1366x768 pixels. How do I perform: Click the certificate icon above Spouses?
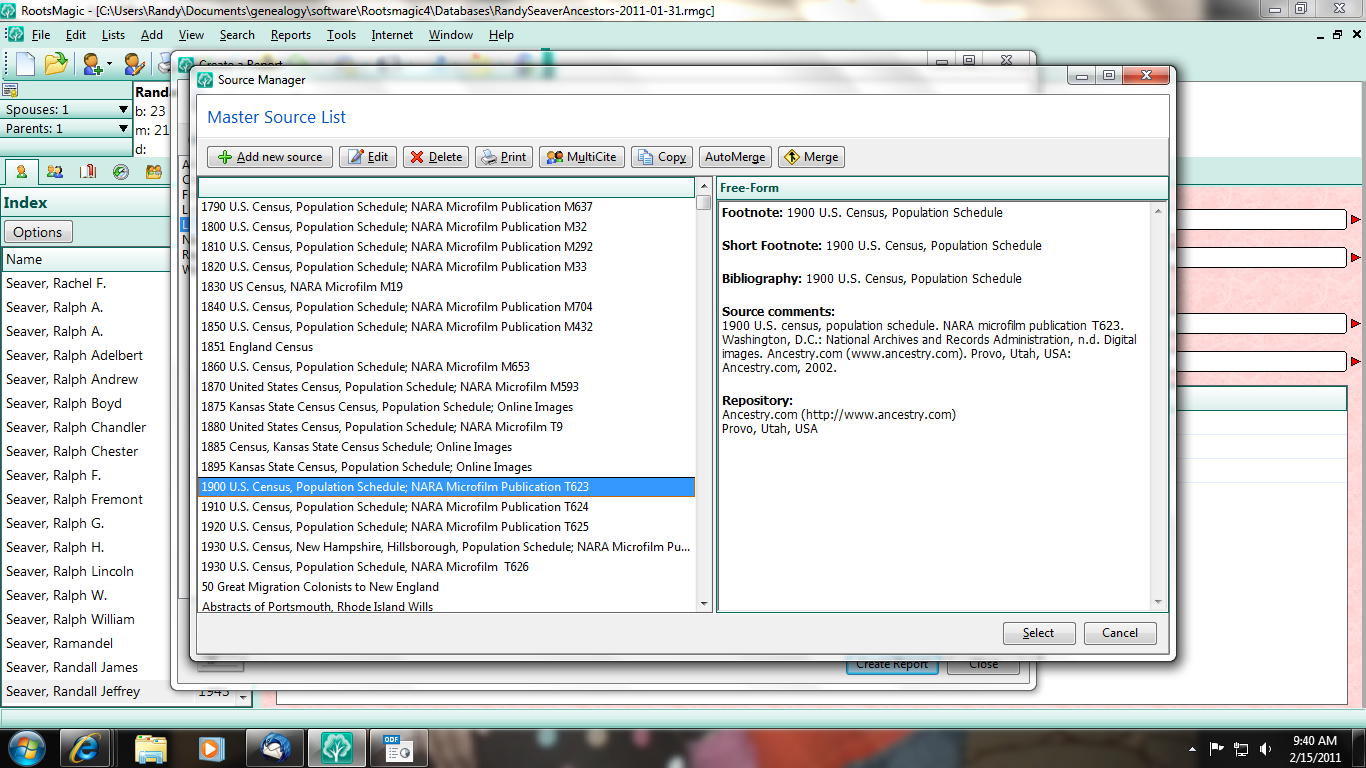(x=10, y=91)
